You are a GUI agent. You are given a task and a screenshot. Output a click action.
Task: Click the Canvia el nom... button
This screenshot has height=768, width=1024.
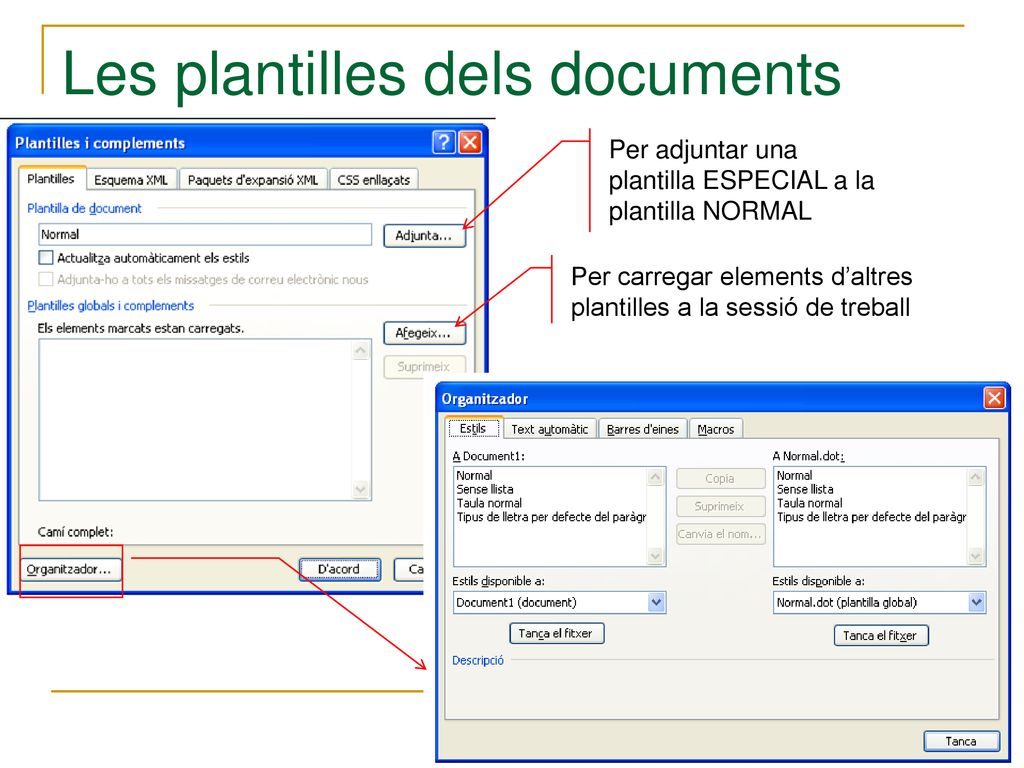tap(720, 534)
